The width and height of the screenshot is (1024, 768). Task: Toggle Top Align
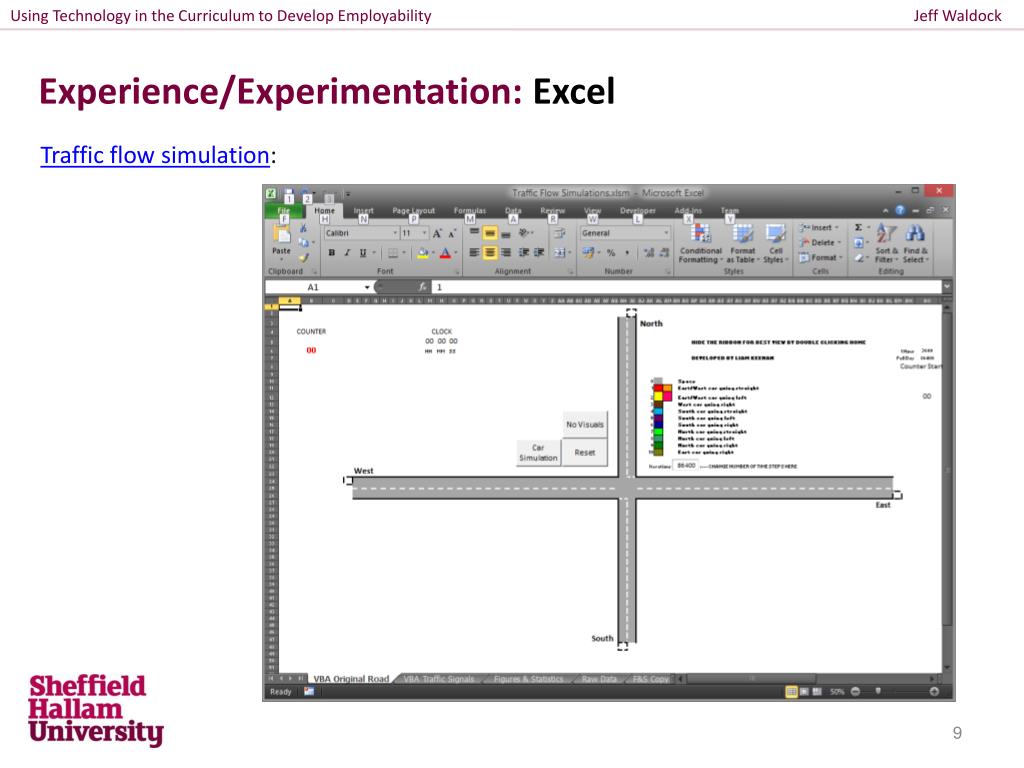pyautogui.click(x=475, y=233)
